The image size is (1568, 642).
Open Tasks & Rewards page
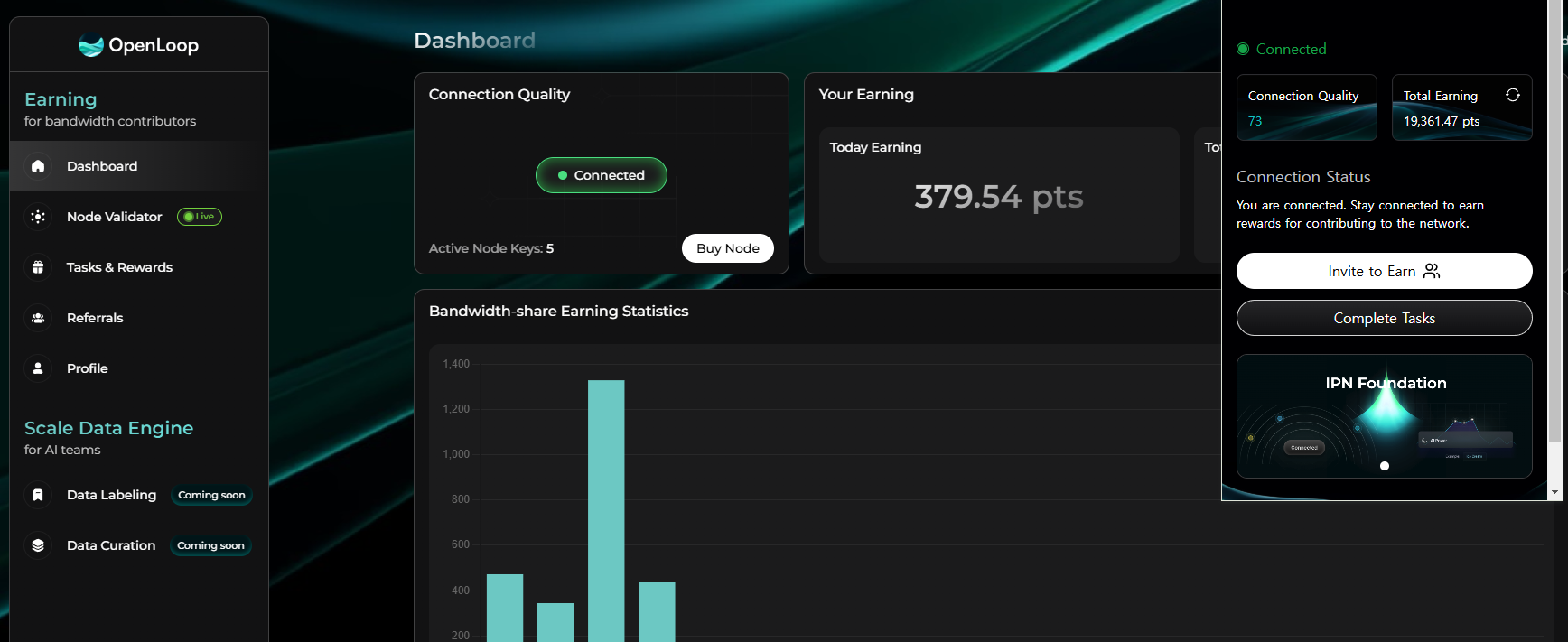click(x=139, y=267)
